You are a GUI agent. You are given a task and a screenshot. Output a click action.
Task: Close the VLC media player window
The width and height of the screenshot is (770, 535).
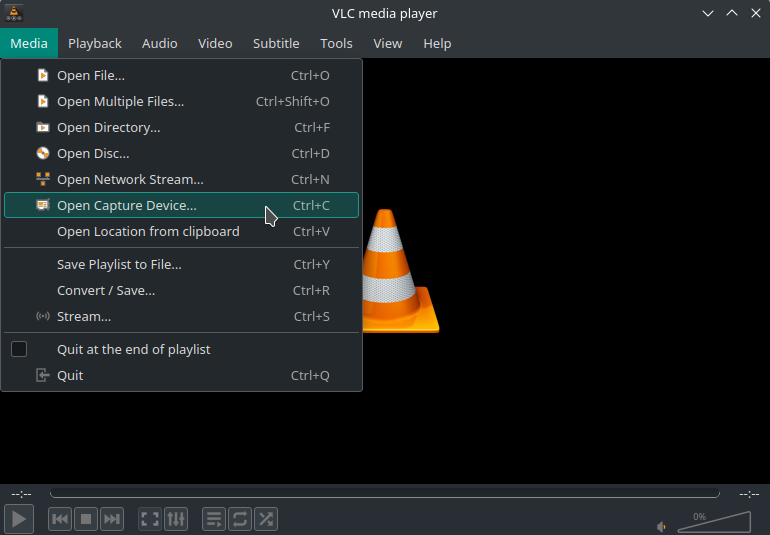click(x=756, y=13)
